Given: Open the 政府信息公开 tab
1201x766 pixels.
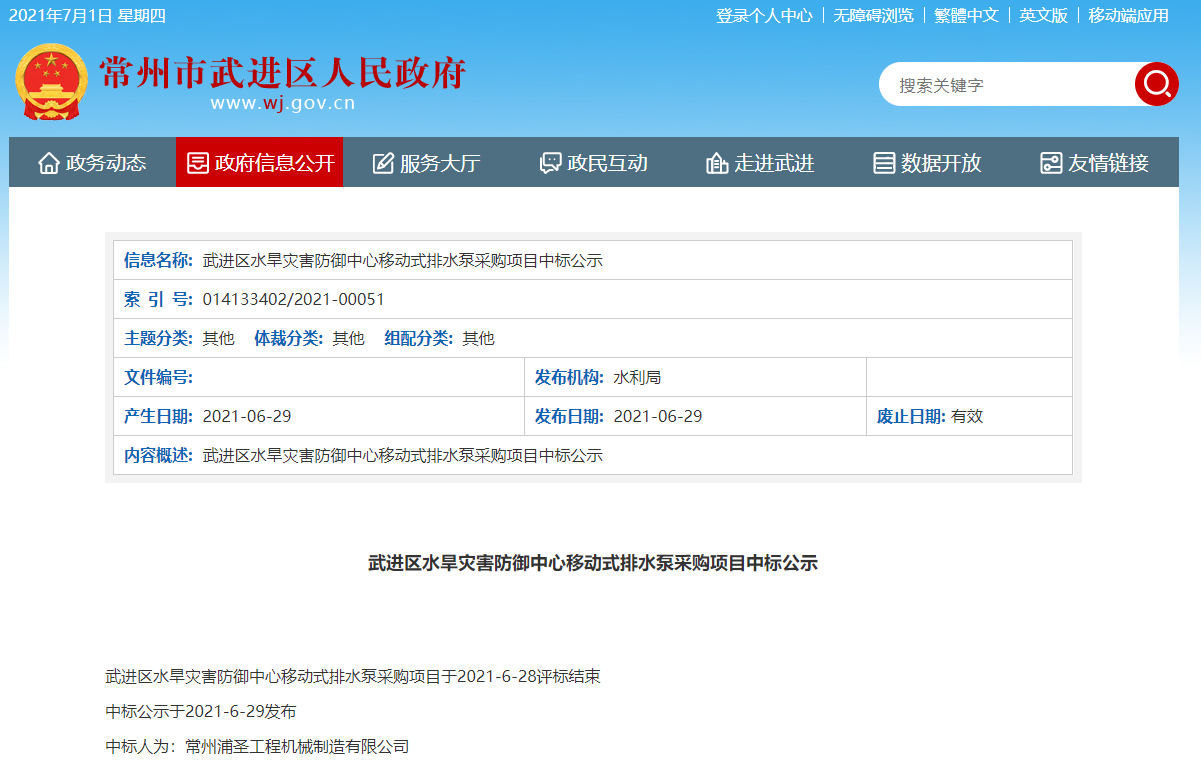Looking at the screenshot, I should (260, 162).
